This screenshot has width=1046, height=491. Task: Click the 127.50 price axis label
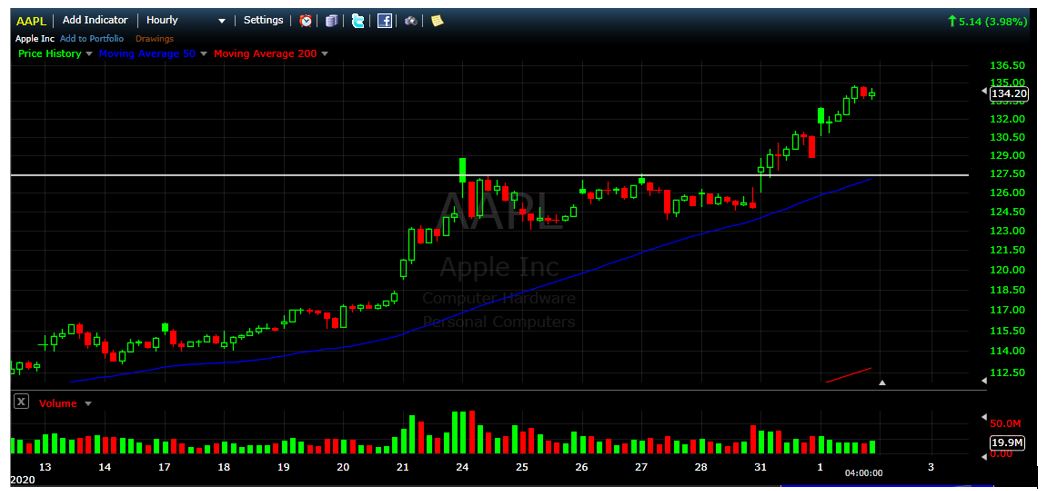(1009, 173)
